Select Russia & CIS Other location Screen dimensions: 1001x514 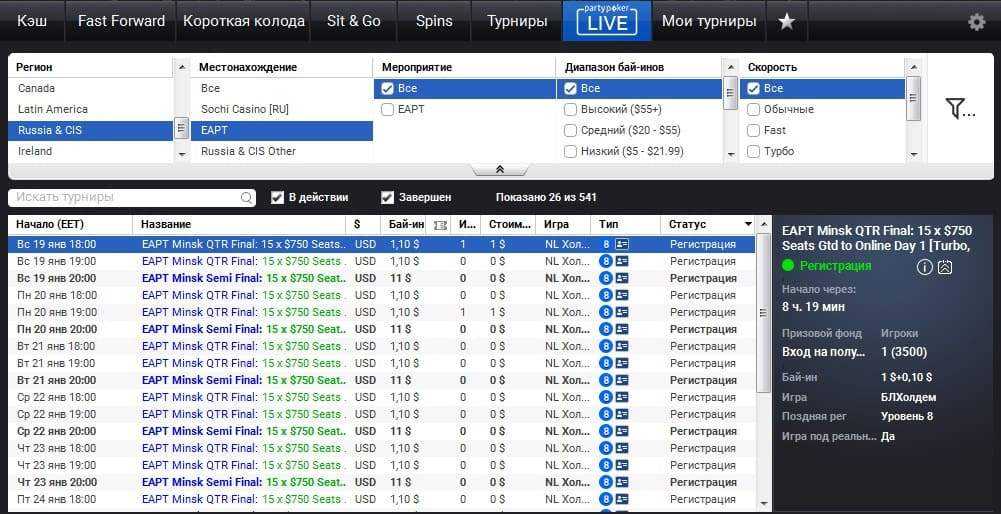(x=282, y=152)
